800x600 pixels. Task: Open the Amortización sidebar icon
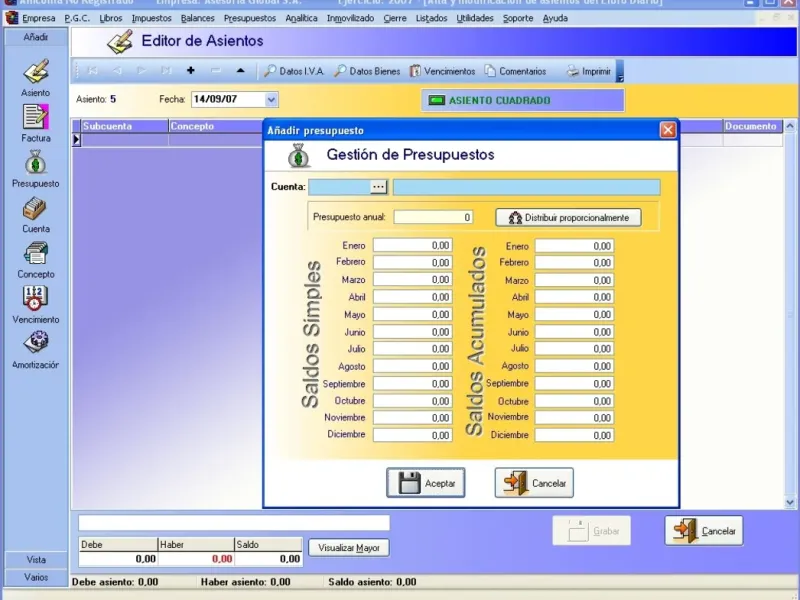point(36,343)
